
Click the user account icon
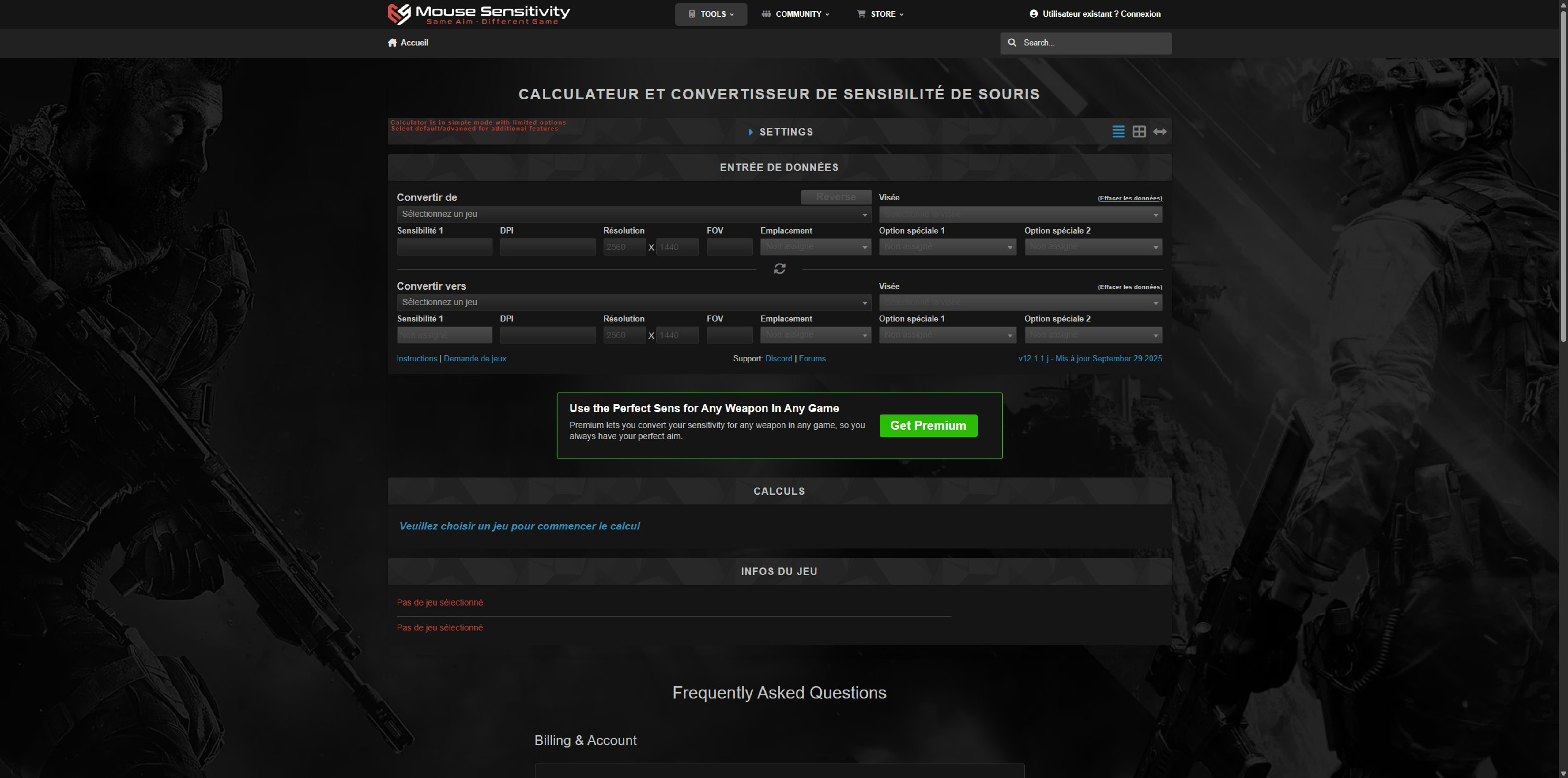click(x=1033, y=14)
